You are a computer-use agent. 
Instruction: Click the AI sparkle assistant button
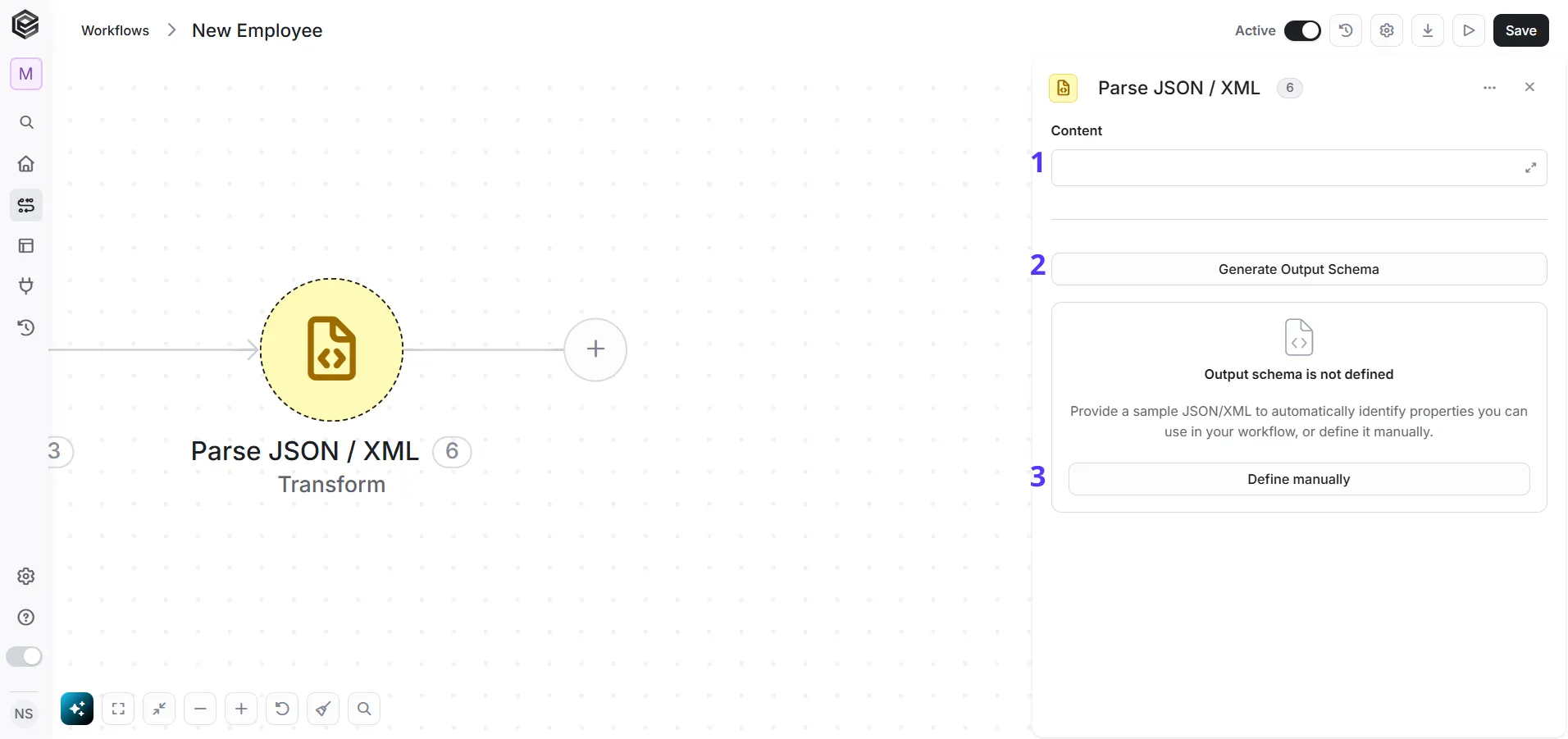(x=77, y=709)
